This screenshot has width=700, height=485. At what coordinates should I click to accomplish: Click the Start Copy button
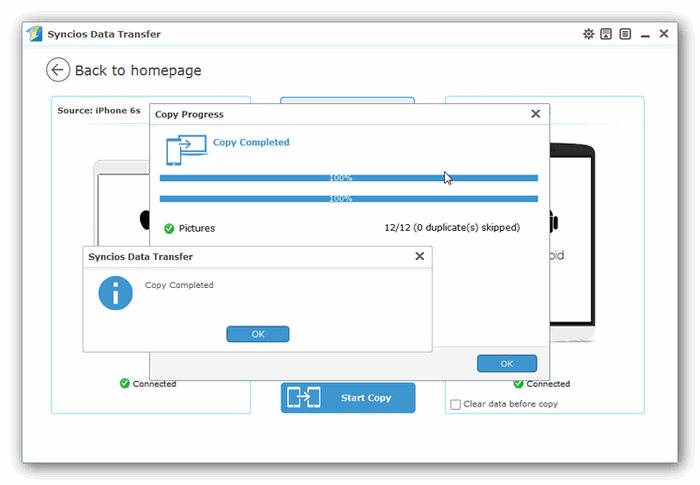click(x=348, y=397)
